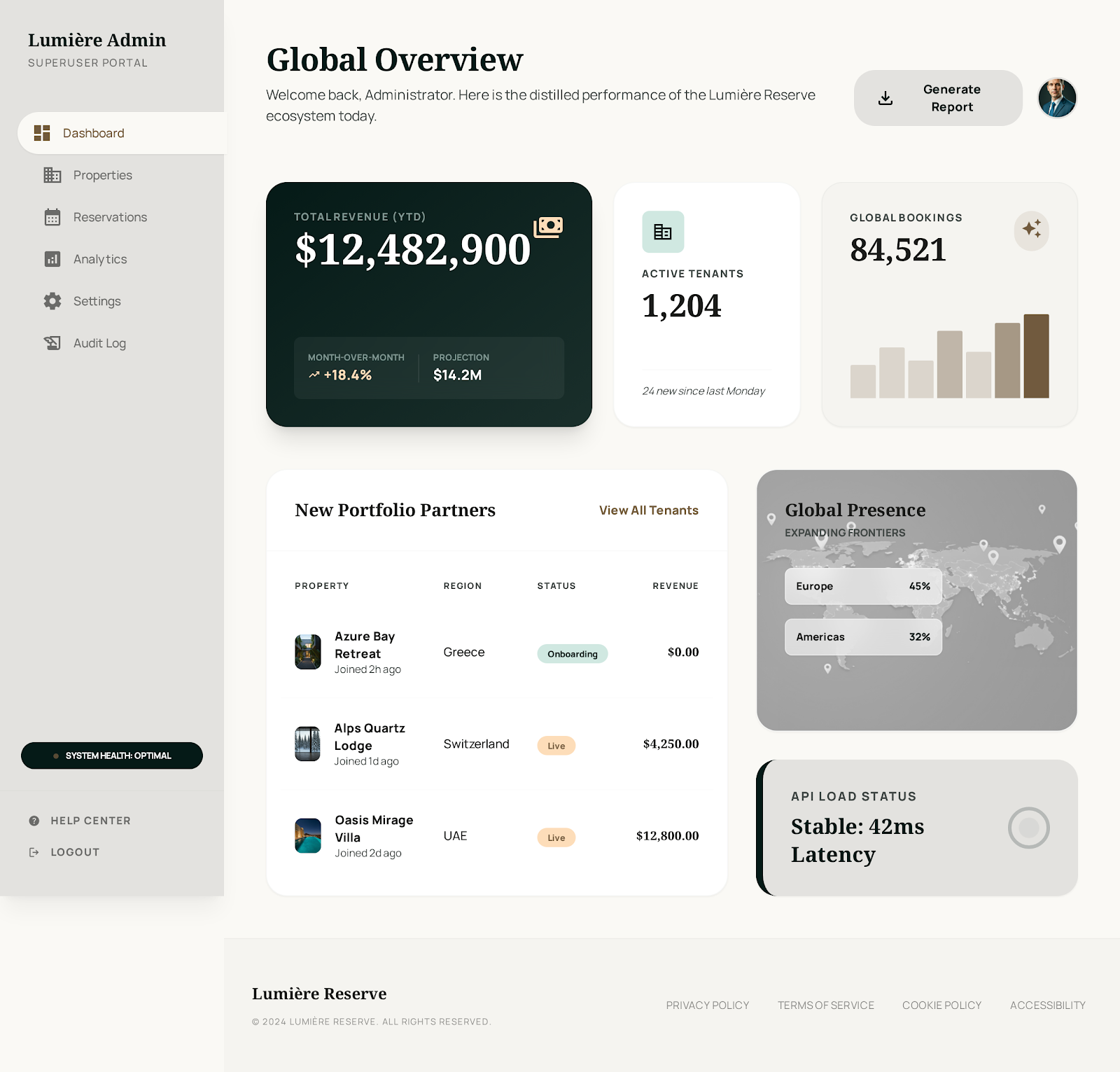Image resolution: width=1120 pixels, height=1072 pixels.
Task: Click the download icon in Generate Report
Action: tap(885, 98)
